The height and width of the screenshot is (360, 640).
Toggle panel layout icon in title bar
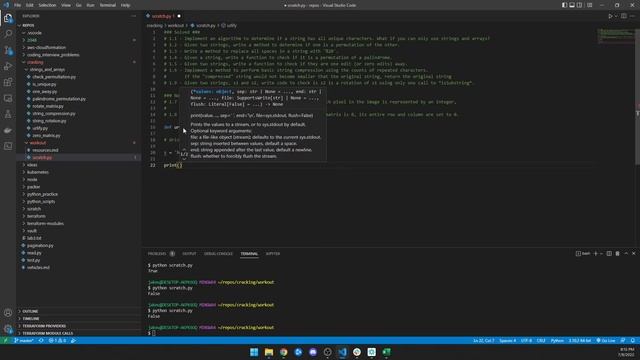pyautogui.click(x=572, y=5)
